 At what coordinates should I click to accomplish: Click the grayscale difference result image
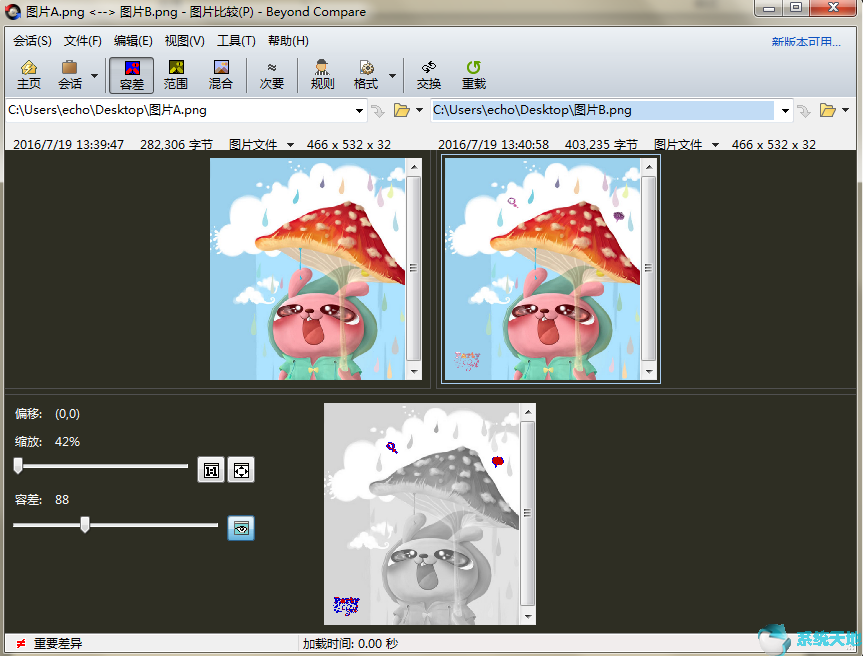[422, 514]
